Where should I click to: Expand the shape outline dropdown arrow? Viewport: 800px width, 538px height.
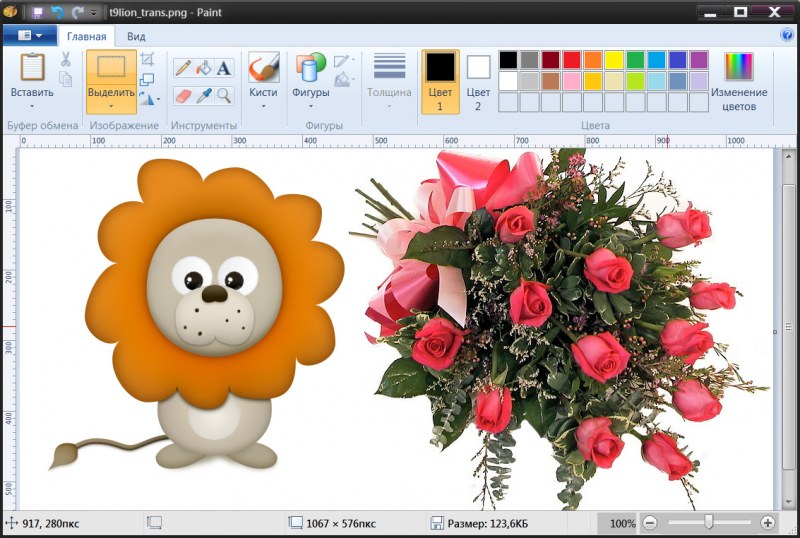(353, 60)
